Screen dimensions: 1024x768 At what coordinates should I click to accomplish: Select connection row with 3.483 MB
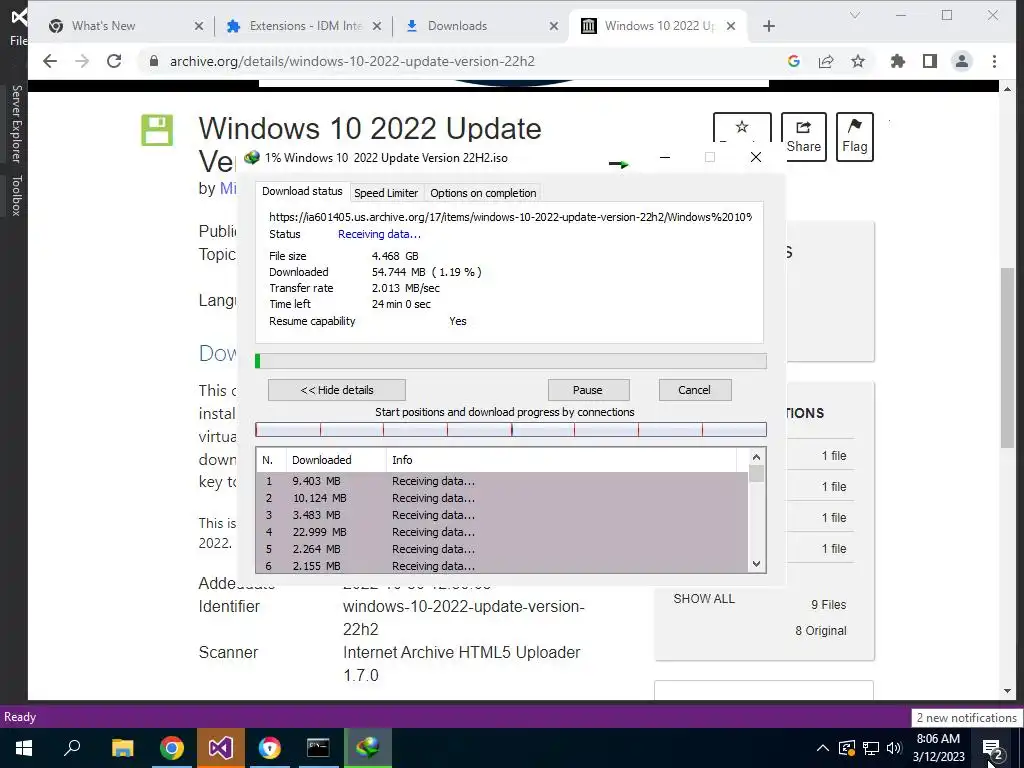(x=502, y=515)
